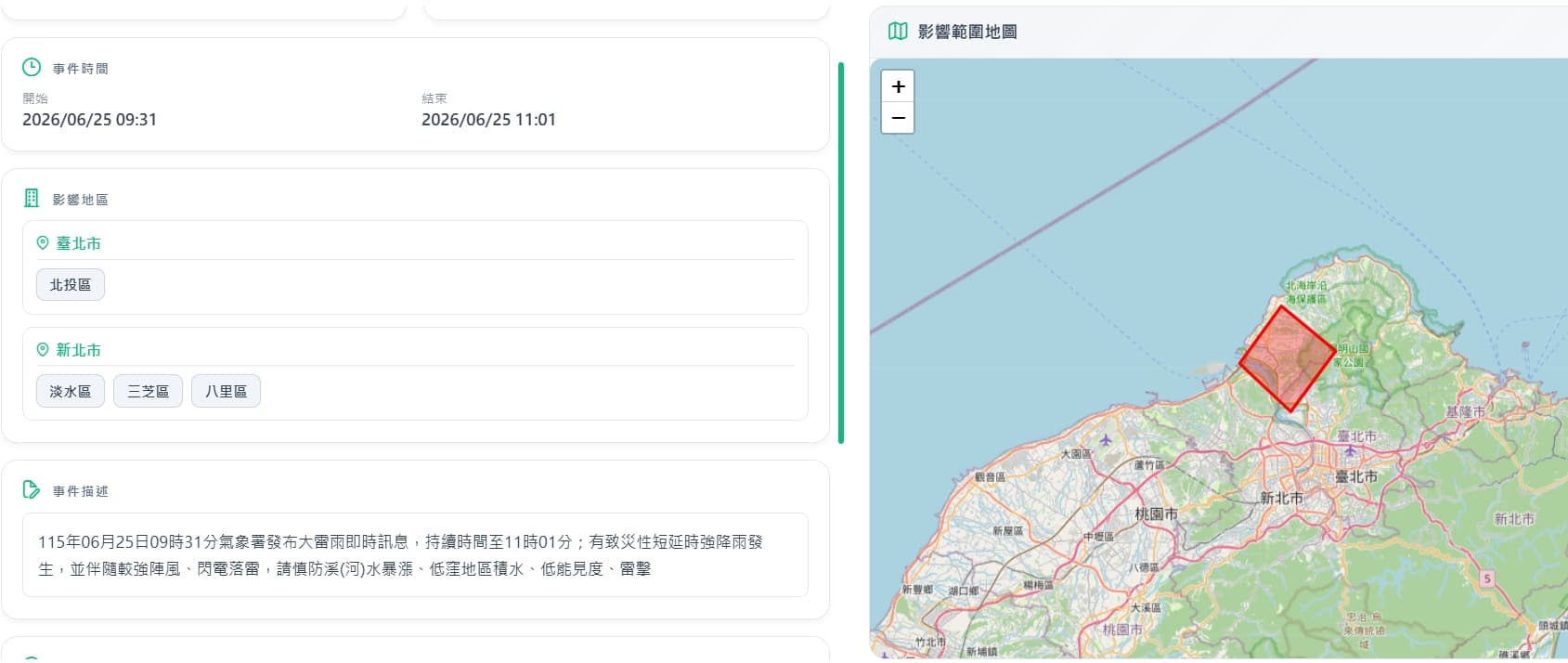This screenshot has height=663, width=1568.
Task: Click the location pin icon beside 新北市
Action: pyautogui.click(x=43, y=349)
